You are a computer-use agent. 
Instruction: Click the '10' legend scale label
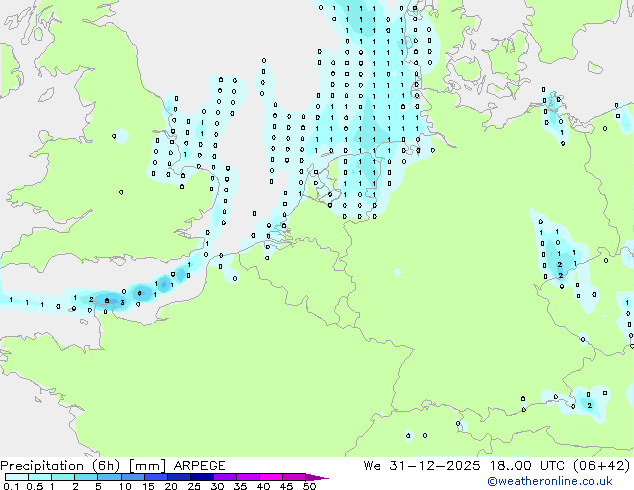(125, 486)
